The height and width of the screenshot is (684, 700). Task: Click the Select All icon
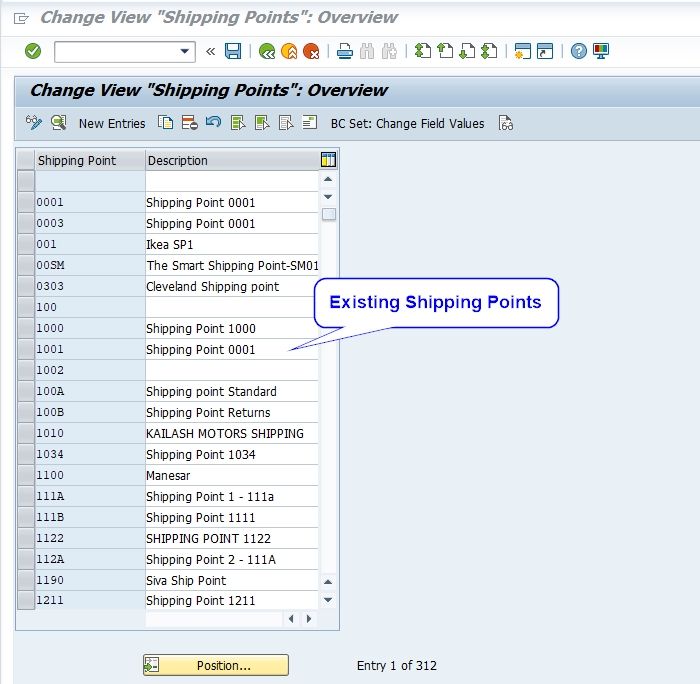pyautogui.click(x=238, y=122)
